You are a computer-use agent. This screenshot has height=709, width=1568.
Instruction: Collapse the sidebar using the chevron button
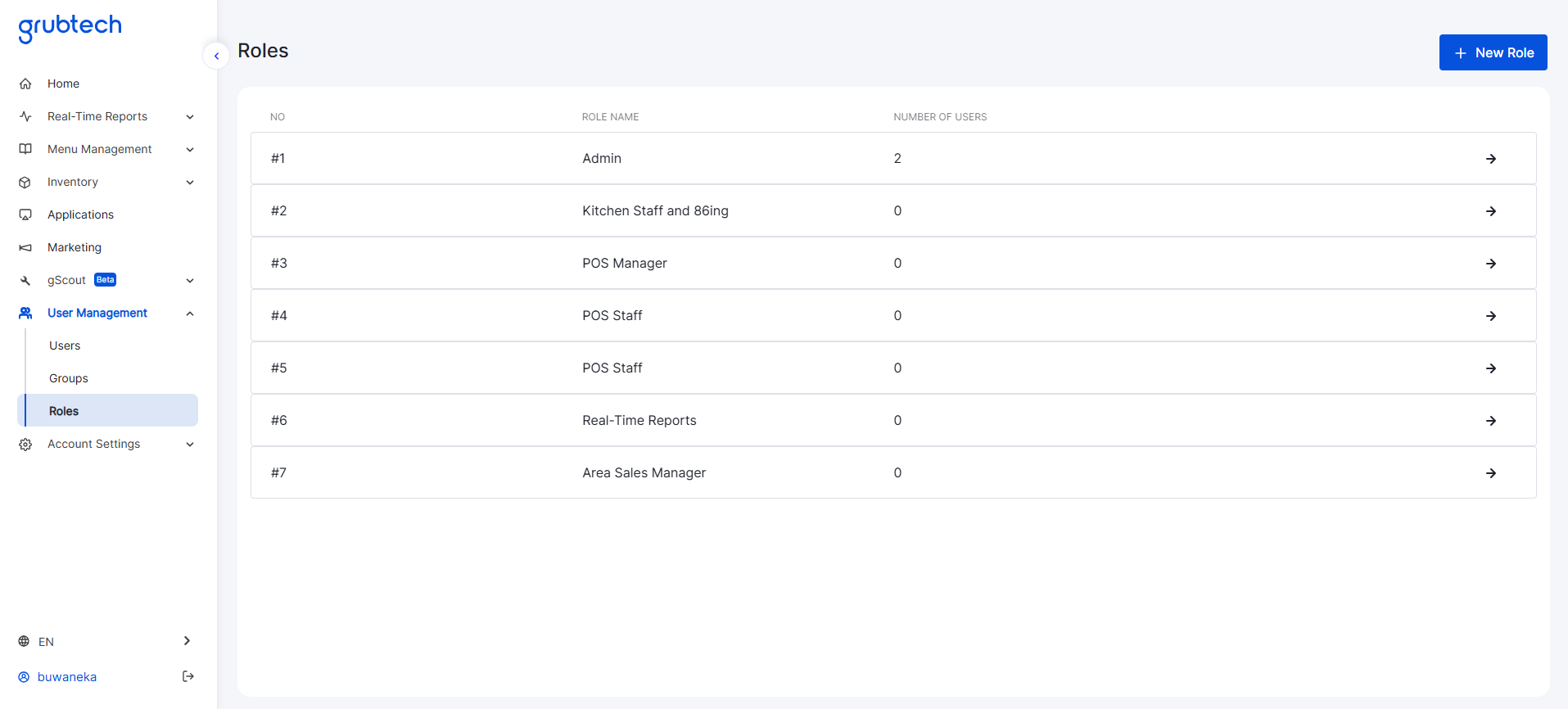216,56
